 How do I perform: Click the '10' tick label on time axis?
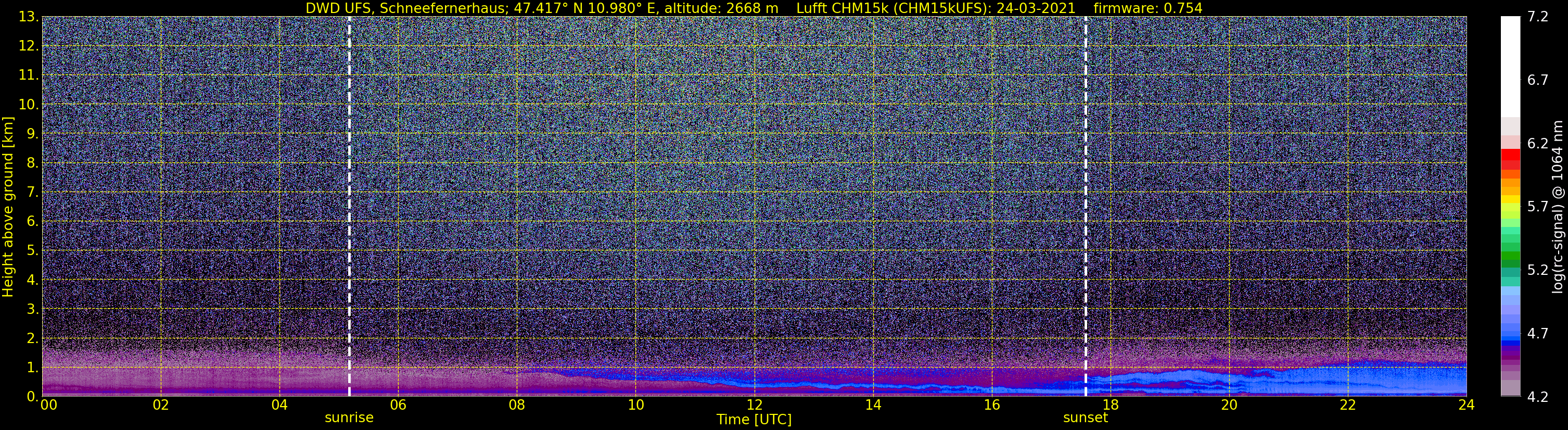coord(635,404)
